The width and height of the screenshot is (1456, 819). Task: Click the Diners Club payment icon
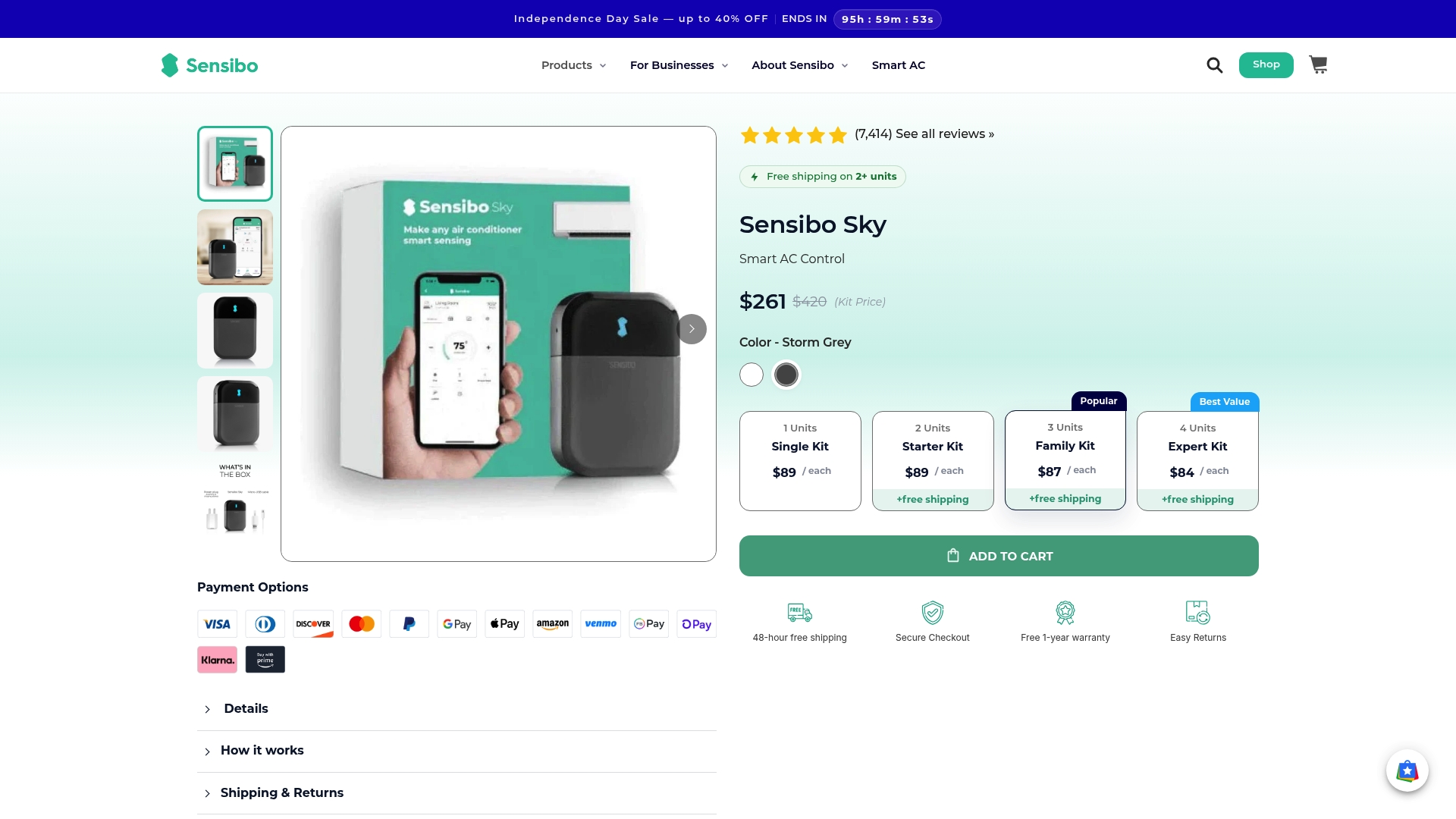click(x=265, y=624)
